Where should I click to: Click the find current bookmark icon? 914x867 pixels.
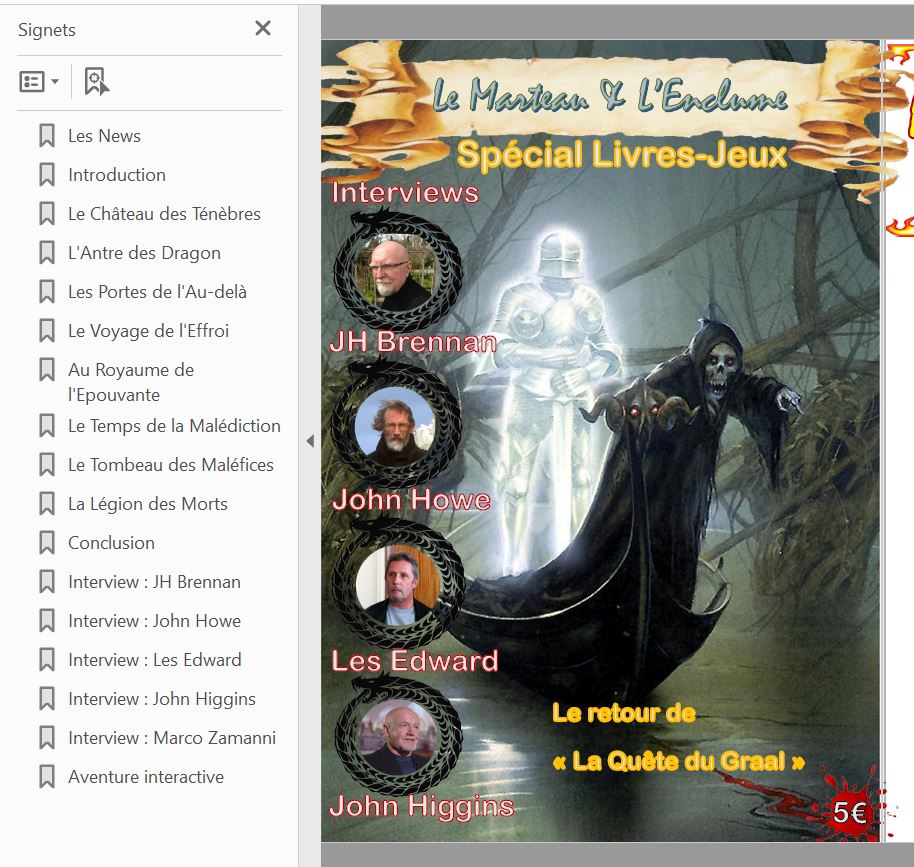point(96,81)
